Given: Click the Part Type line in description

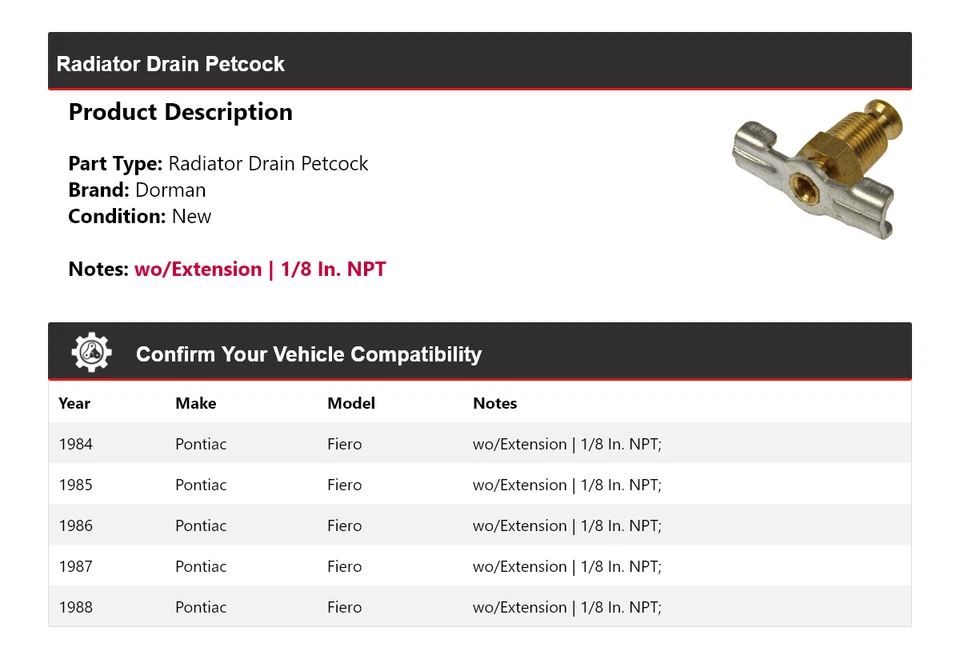Looking at the screenshot, I should tap(218, 163).
